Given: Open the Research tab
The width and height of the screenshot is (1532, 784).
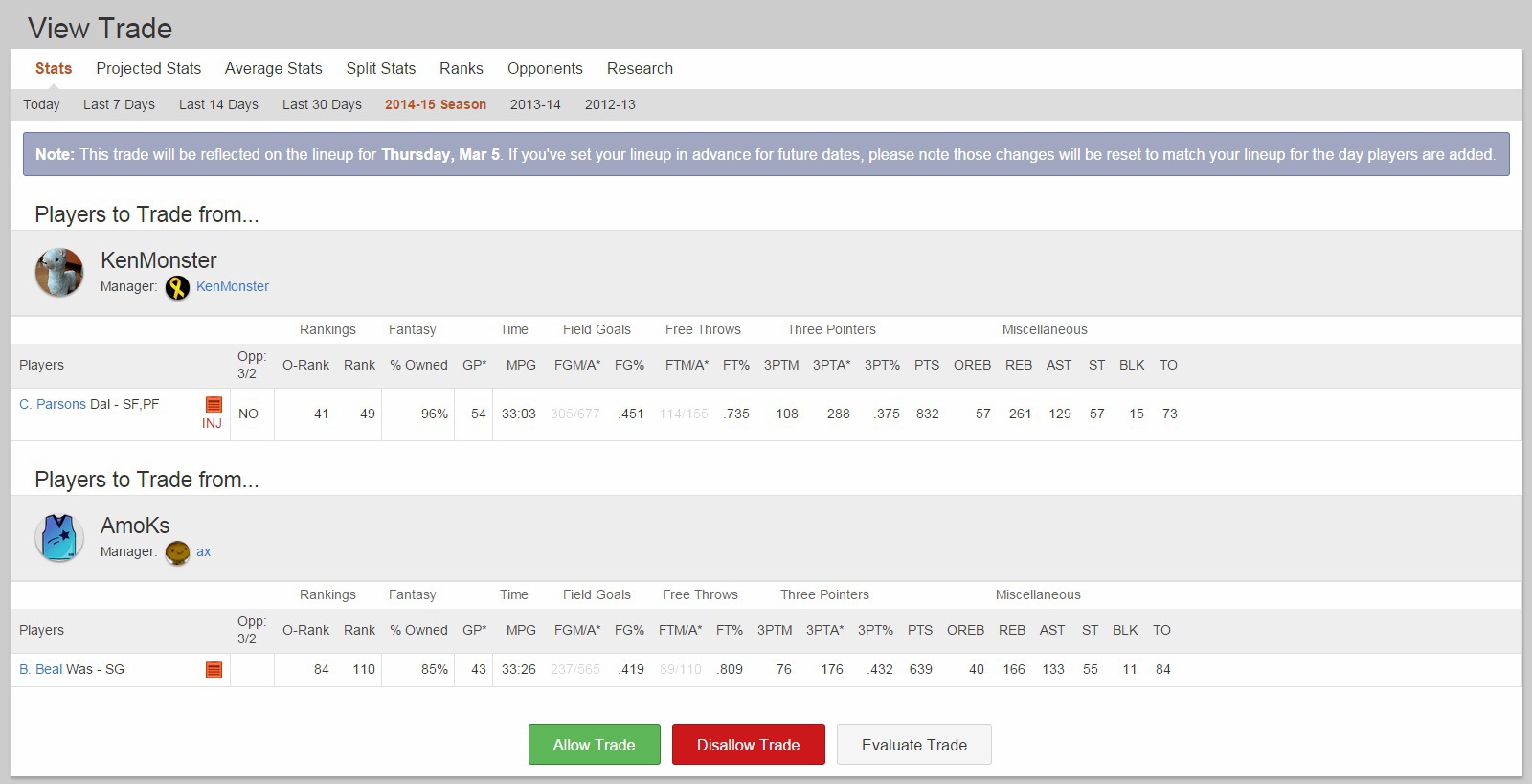Looking at the screenshot, I should tap(640, 69).
